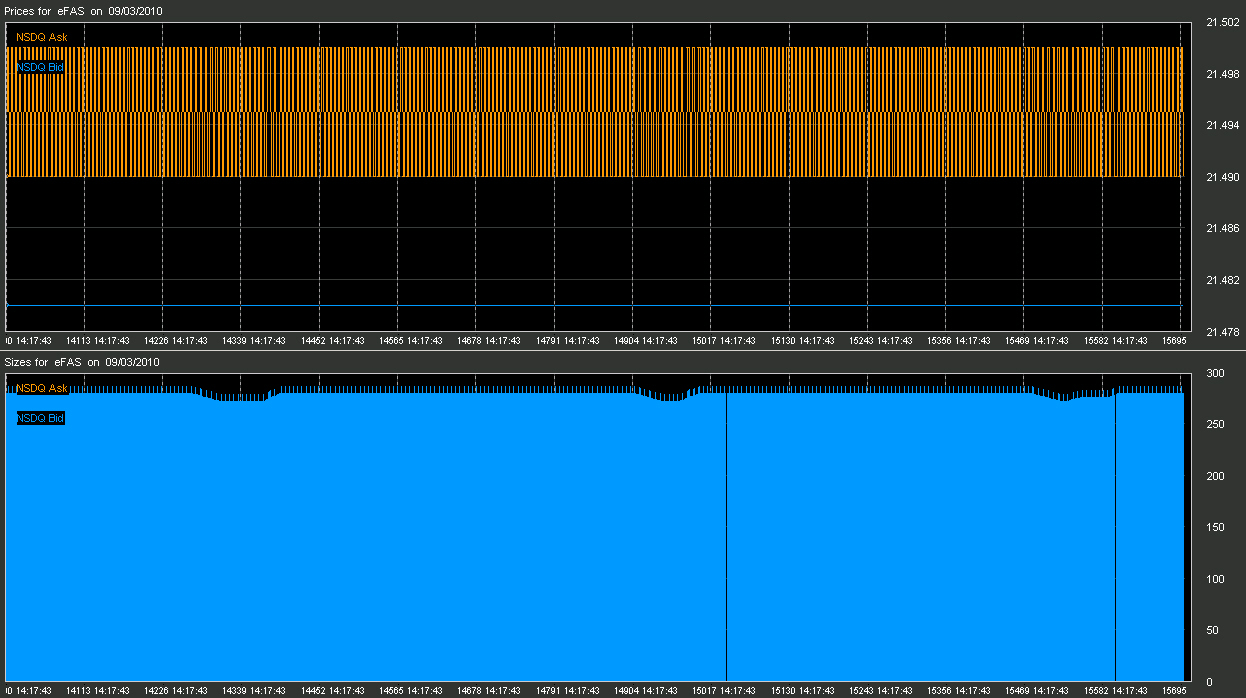Click '14904 14:17:43' label under Sizes chart
The width and height of the screenshot is (1246, 698).
[x=646, y=691]
